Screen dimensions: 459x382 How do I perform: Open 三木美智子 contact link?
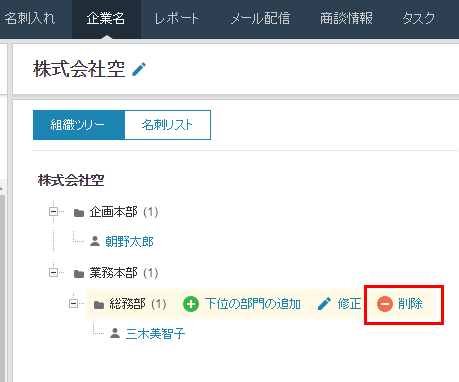155,333
